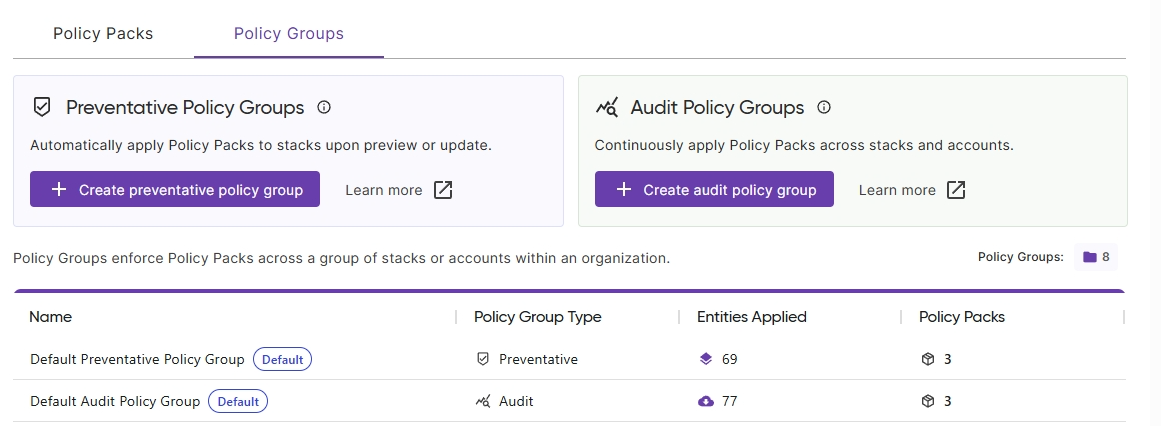This screenshot has width=1161, height=426.
Task: Create preventative policy group
Action: click(175, 190)
